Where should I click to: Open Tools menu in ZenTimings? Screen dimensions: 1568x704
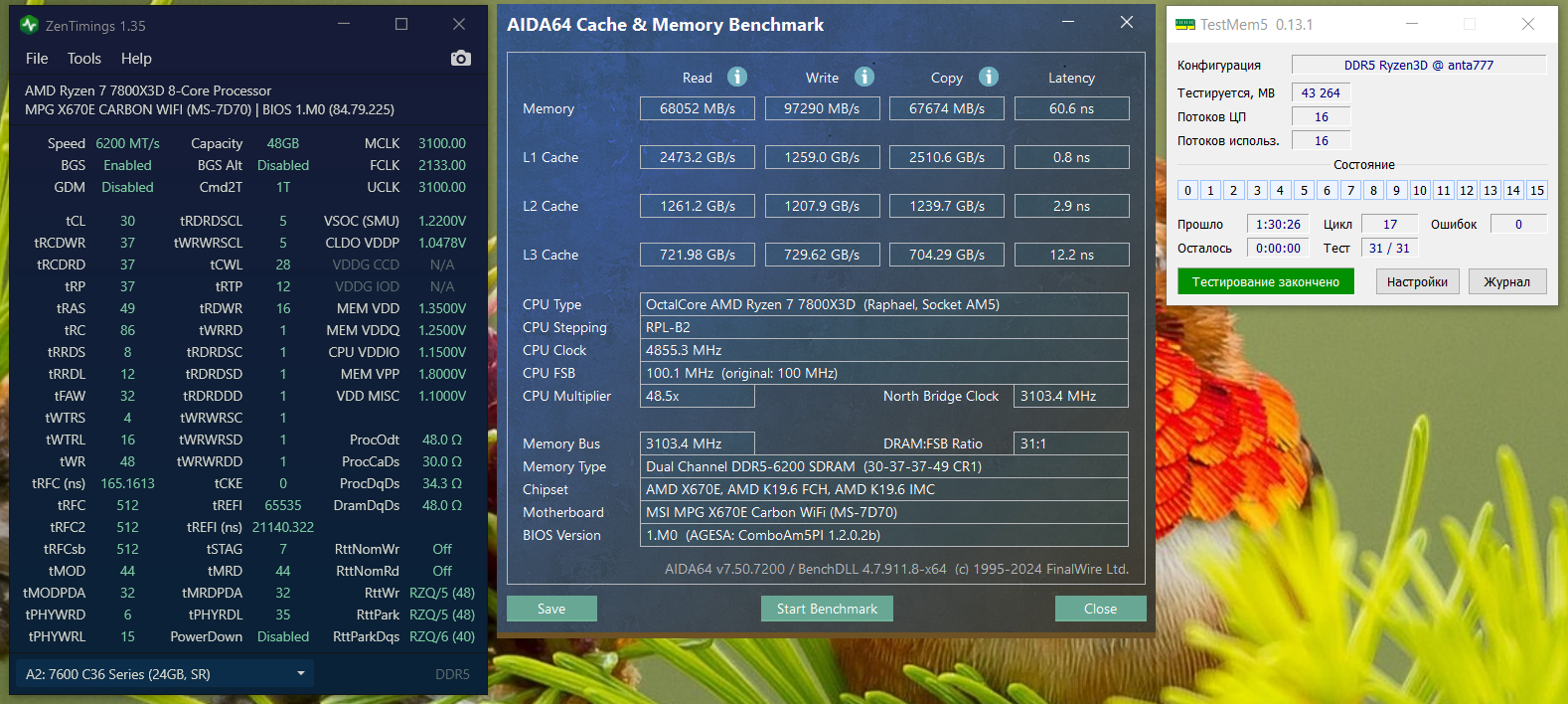(84, 59)
